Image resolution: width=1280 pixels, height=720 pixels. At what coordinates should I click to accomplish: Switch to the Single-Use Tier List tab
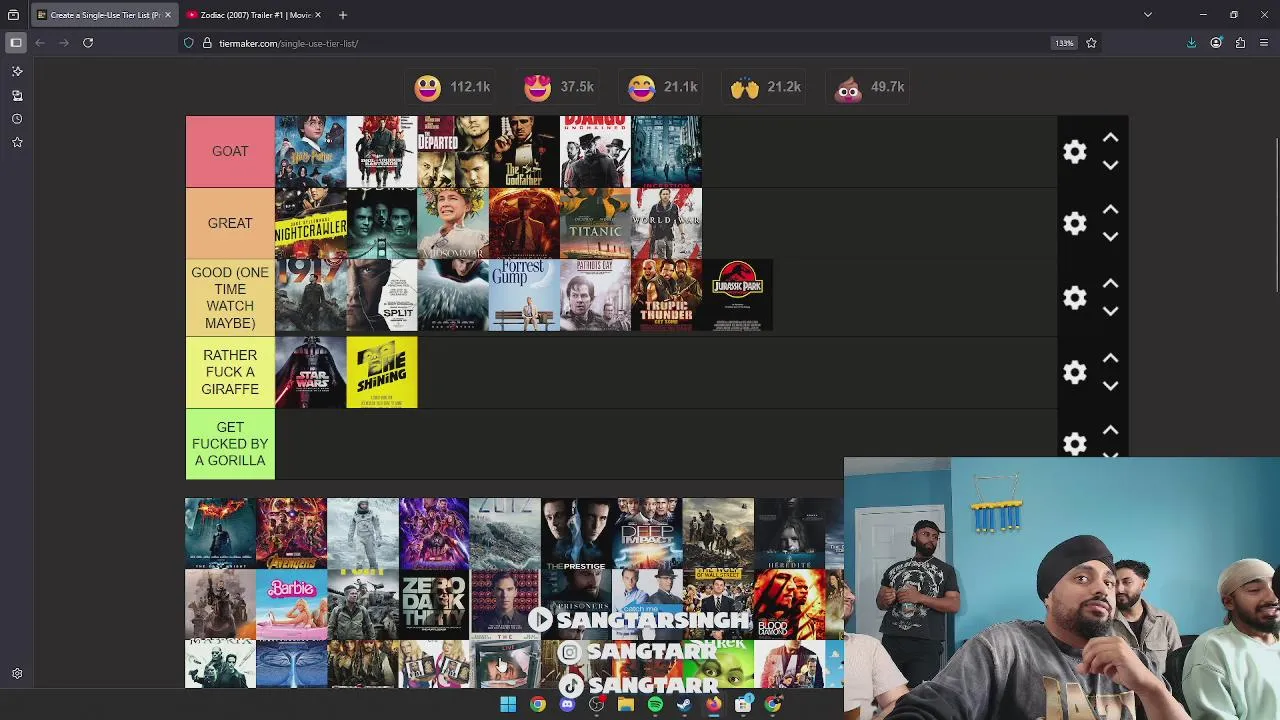pos(104,15)
